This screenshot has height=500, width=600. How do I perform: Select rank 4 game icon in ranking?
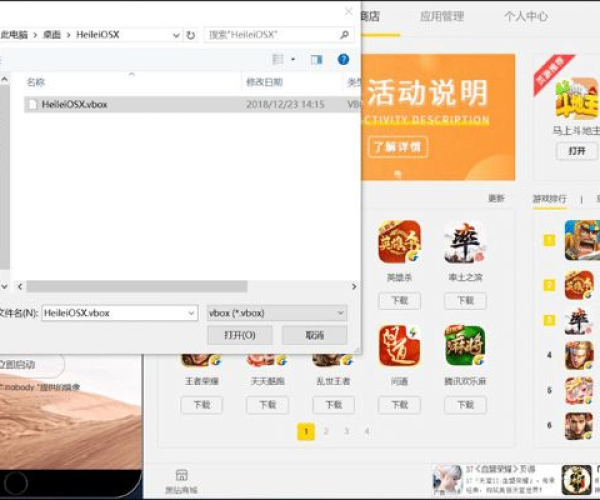(579, 355)
